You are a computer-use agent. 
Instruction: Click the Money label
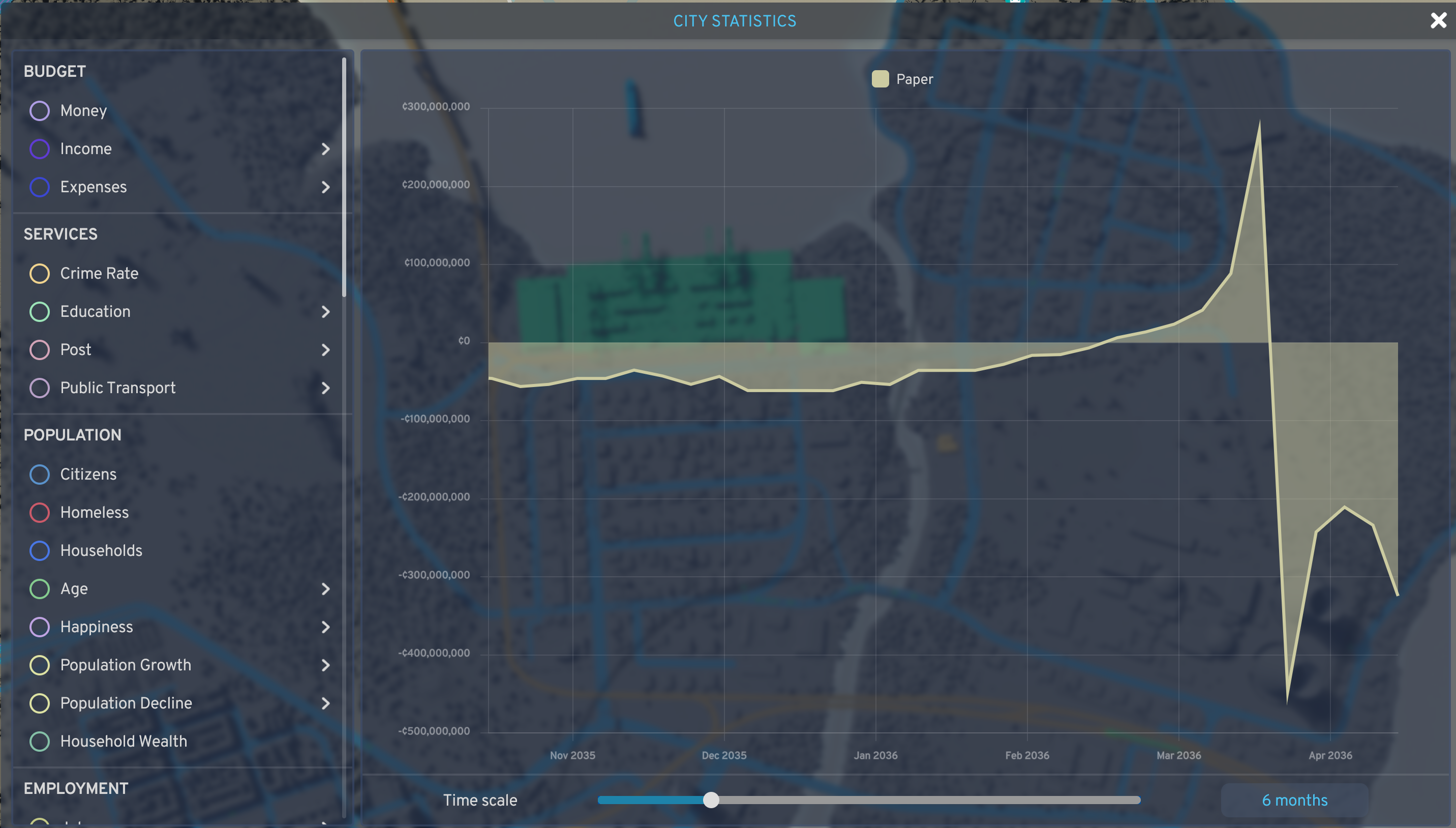coord(83,111)
